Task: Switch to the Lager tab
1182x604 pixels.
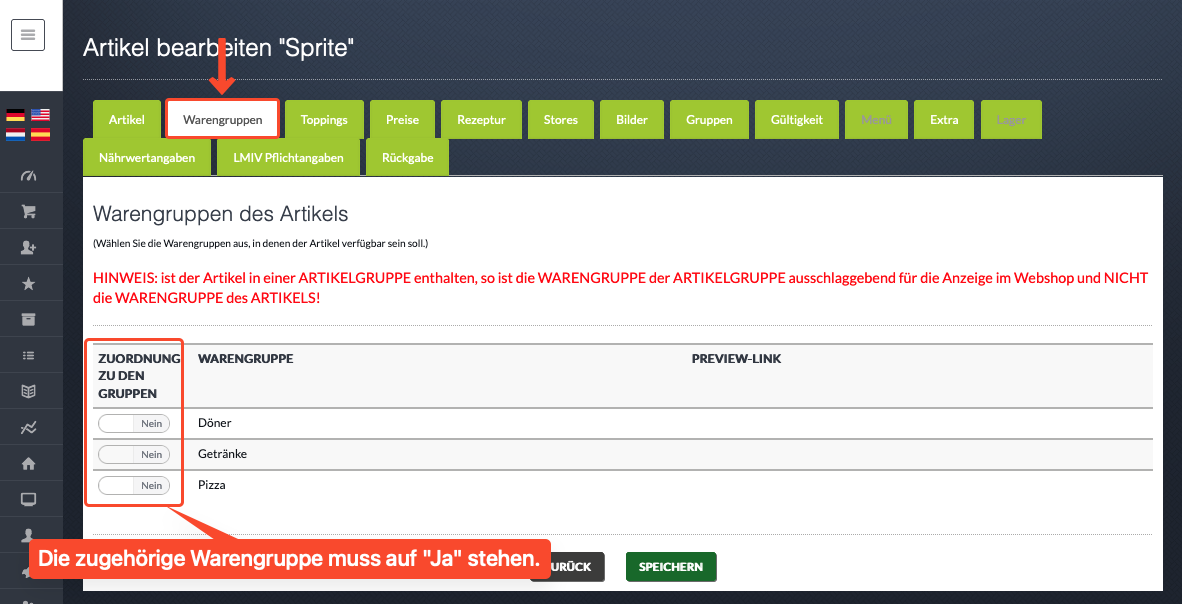Action: point(1010,119)
